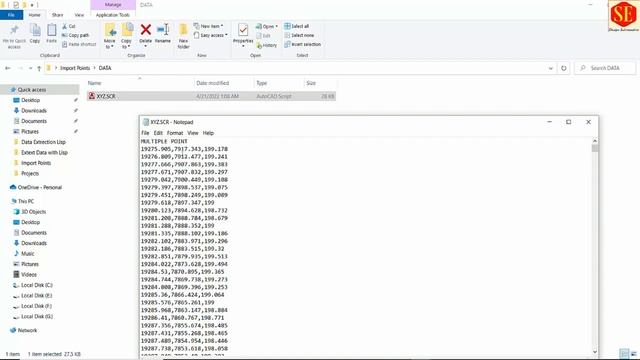Open the Move to ribbon button
The height and width of the screenshot is (360, 640).
110,36
